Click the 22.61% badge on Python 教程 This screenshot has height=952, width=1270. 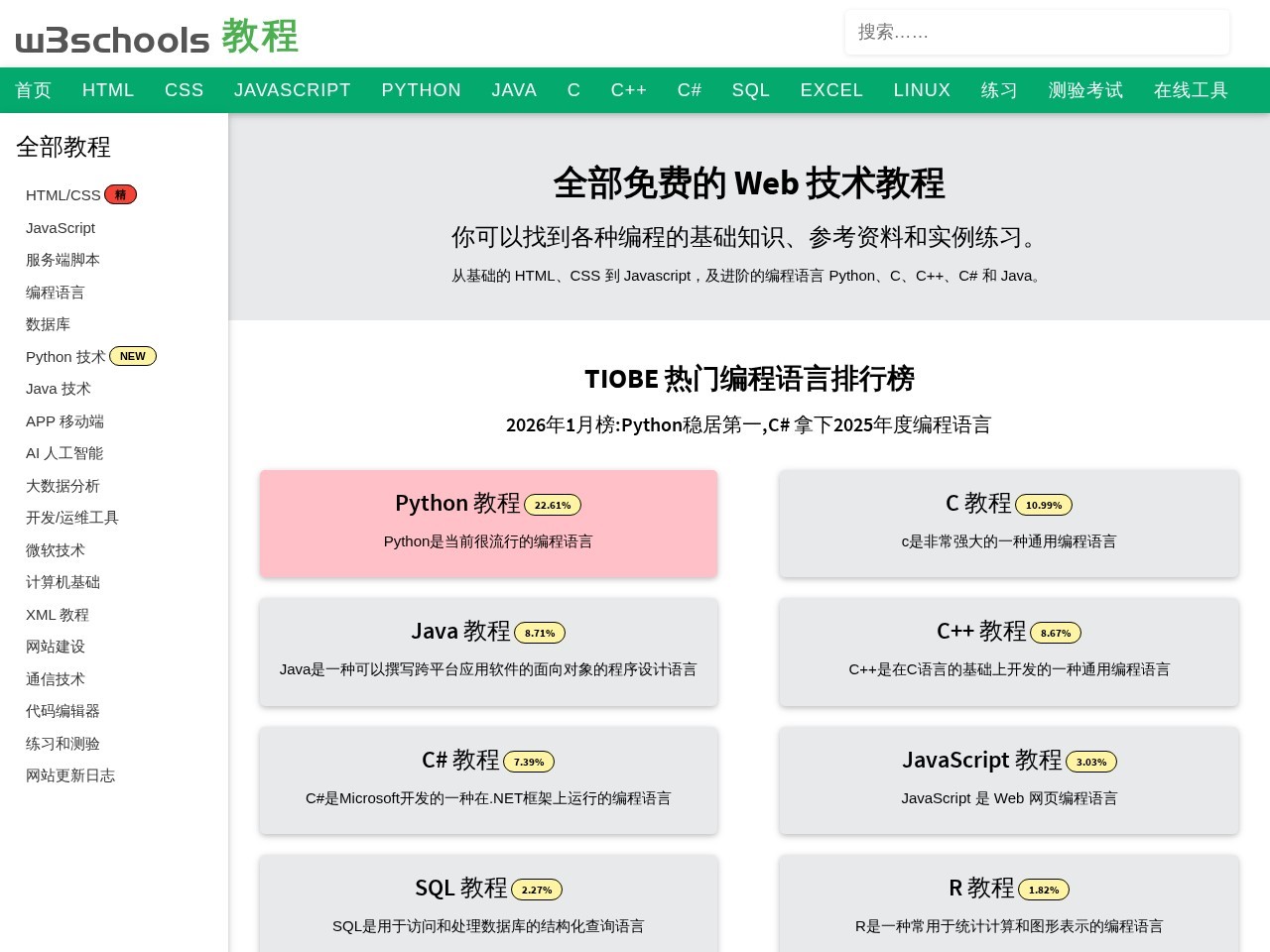click(553, 505)
